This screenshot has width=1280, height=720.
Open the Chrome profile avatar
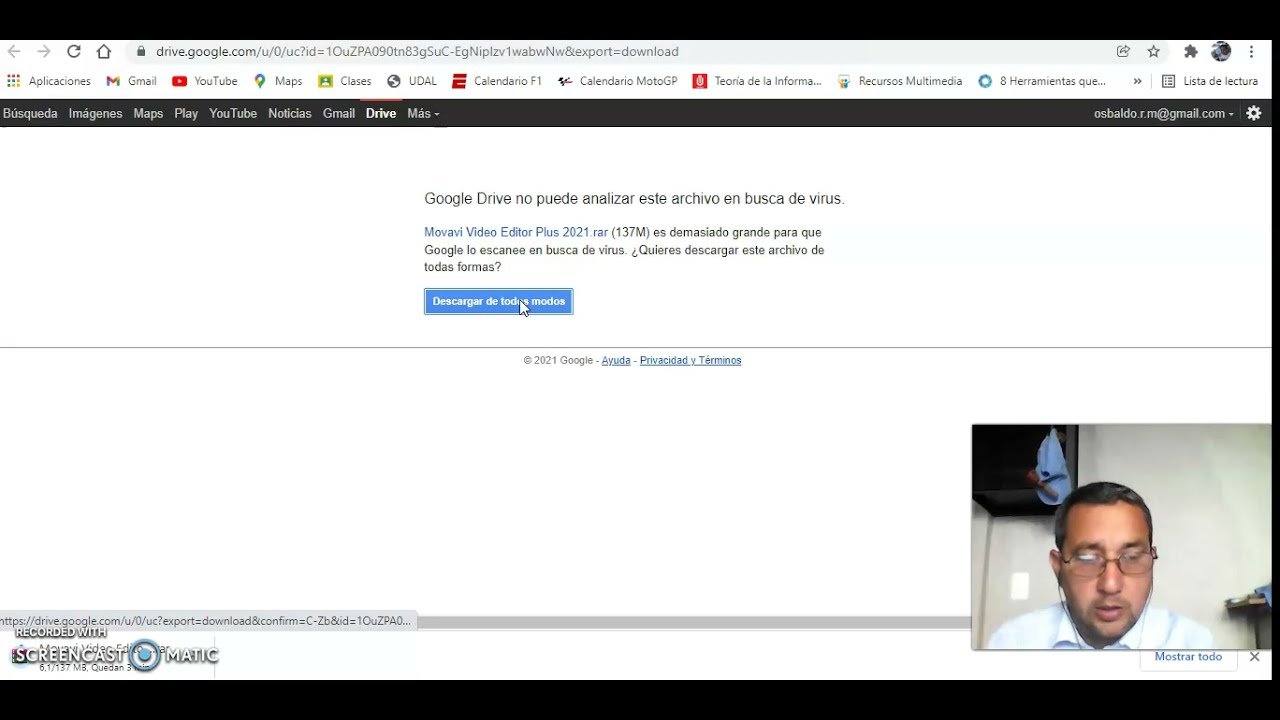tap(1221, 51)
